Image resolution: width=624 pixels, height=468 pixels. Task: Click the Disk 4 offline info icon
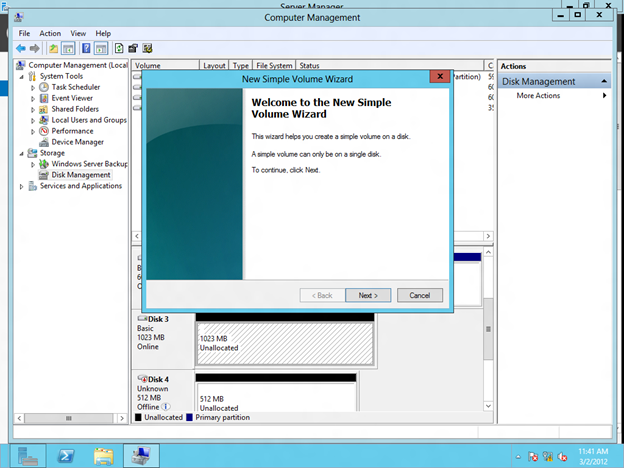click(165, 407)
